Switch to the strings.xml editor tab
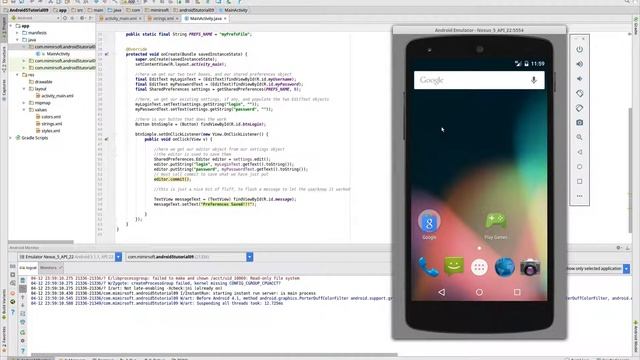640x360 pixels. tap(163, 18)
